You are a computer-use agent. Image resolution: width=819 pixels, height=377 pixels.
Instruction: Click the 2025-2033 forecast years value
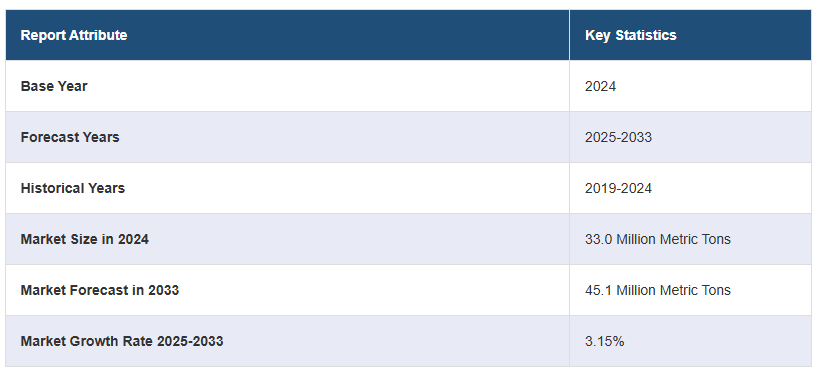pyautogui.click(x=618, y=137)
